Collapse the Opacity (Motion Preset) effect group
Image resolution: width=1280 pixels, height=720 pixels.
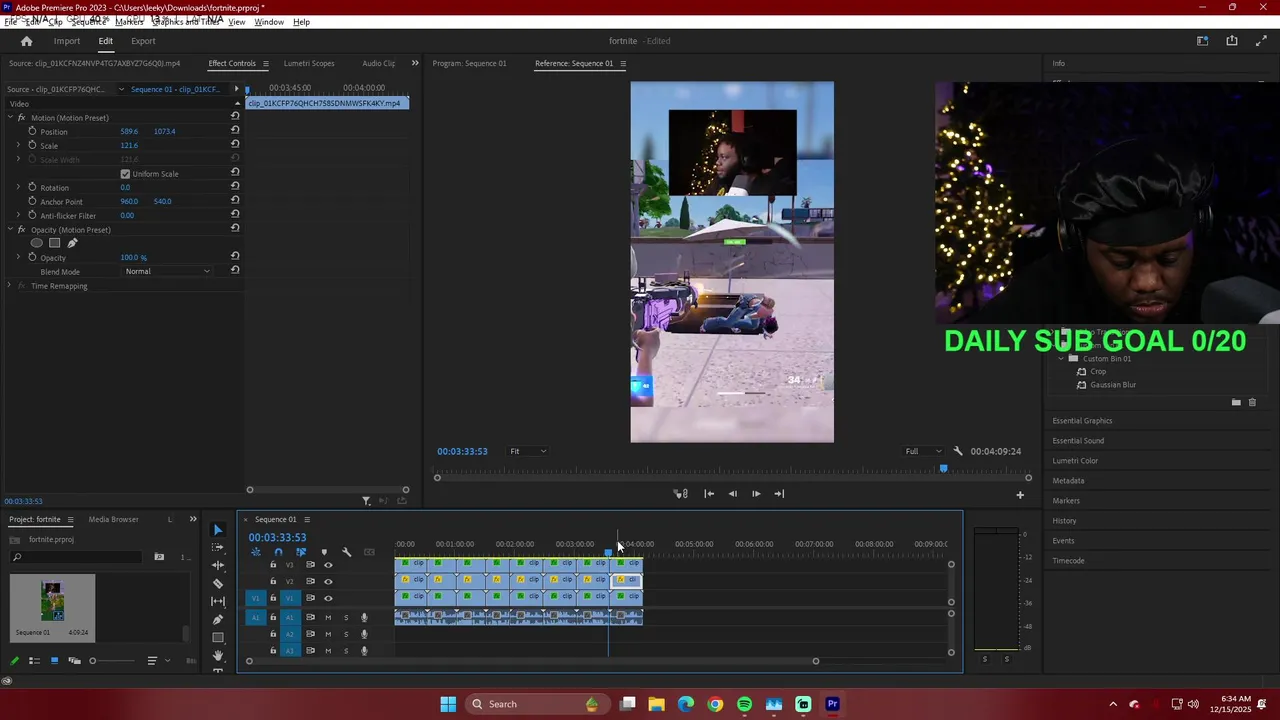[10, 230]
